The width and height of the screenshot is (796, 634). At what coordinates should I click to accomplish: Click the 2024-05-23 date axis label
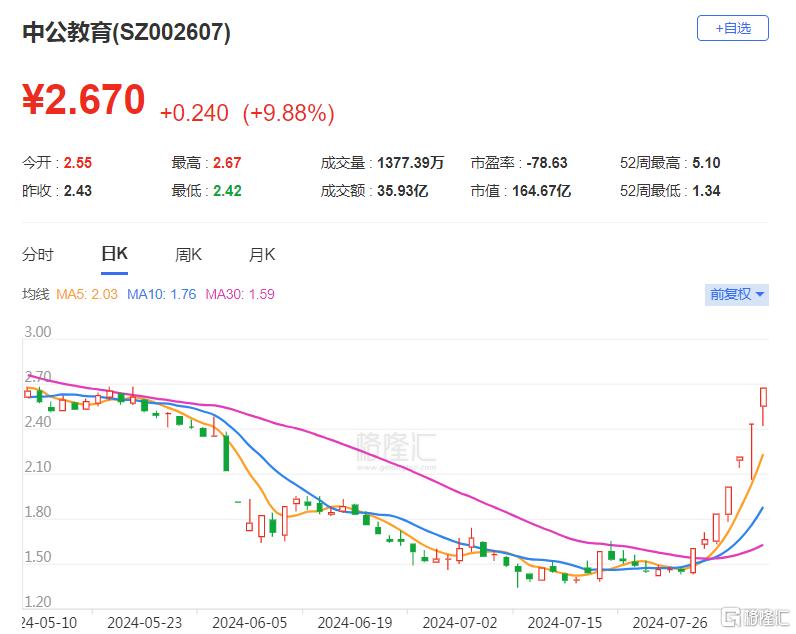[145, 622]
